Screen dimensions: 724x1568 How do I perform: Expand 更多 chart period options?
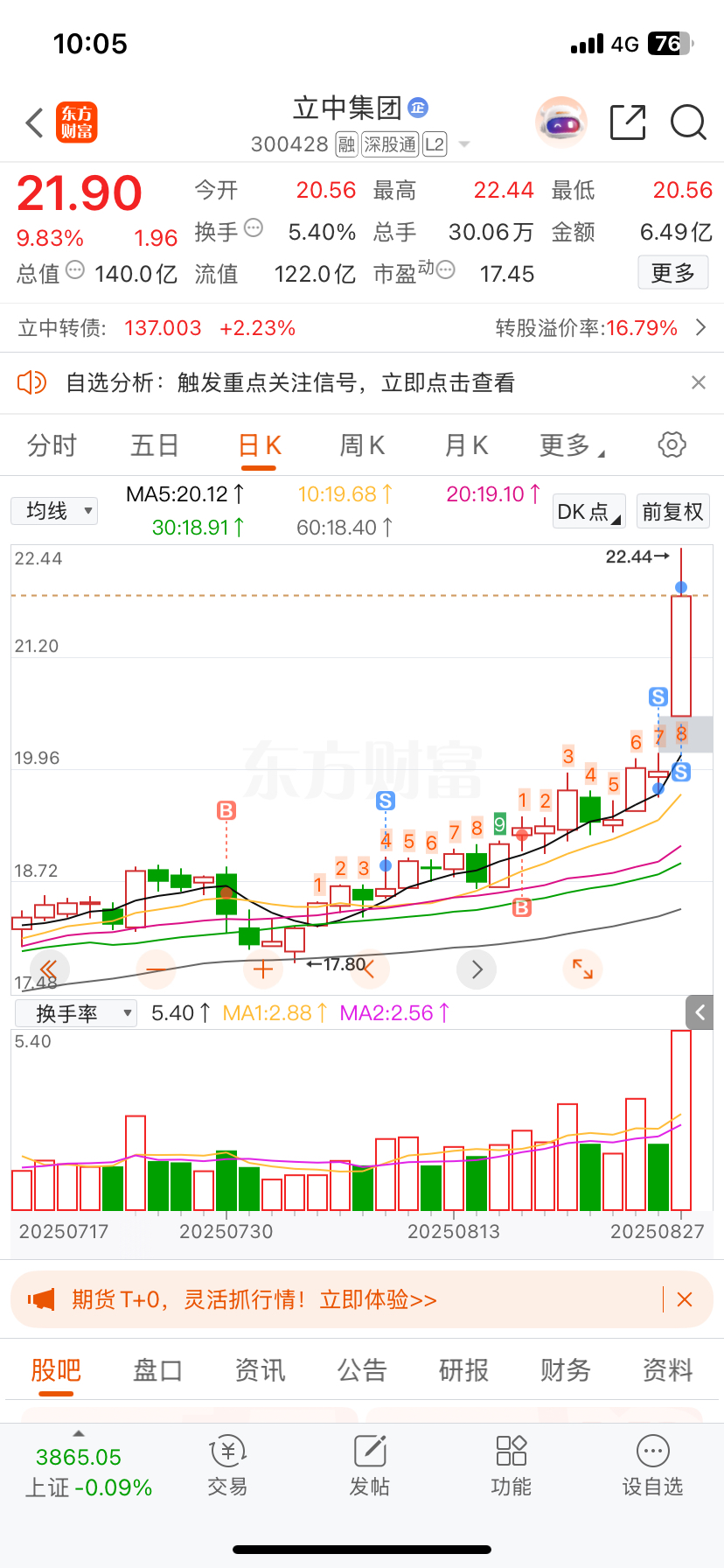click(572, 445)
